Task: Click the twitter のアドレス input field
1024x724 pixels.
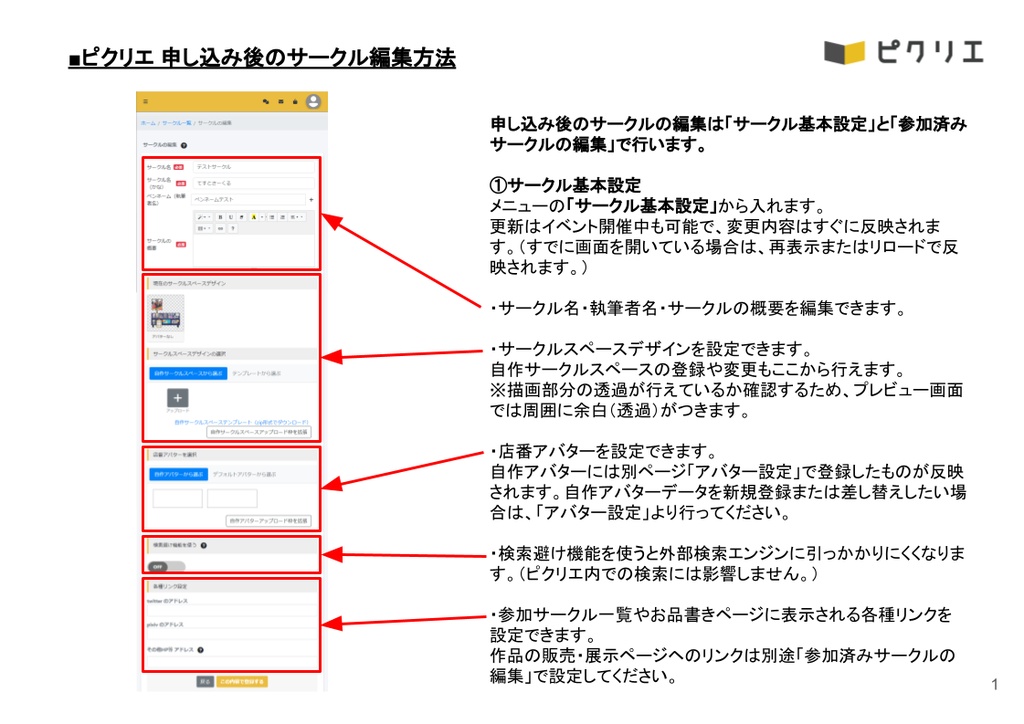Action: 231,610
